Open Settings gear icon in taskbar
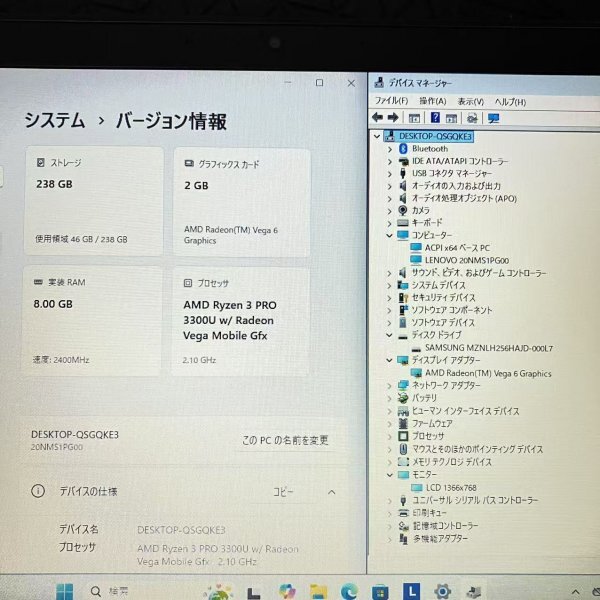 (x=442, y=592)
